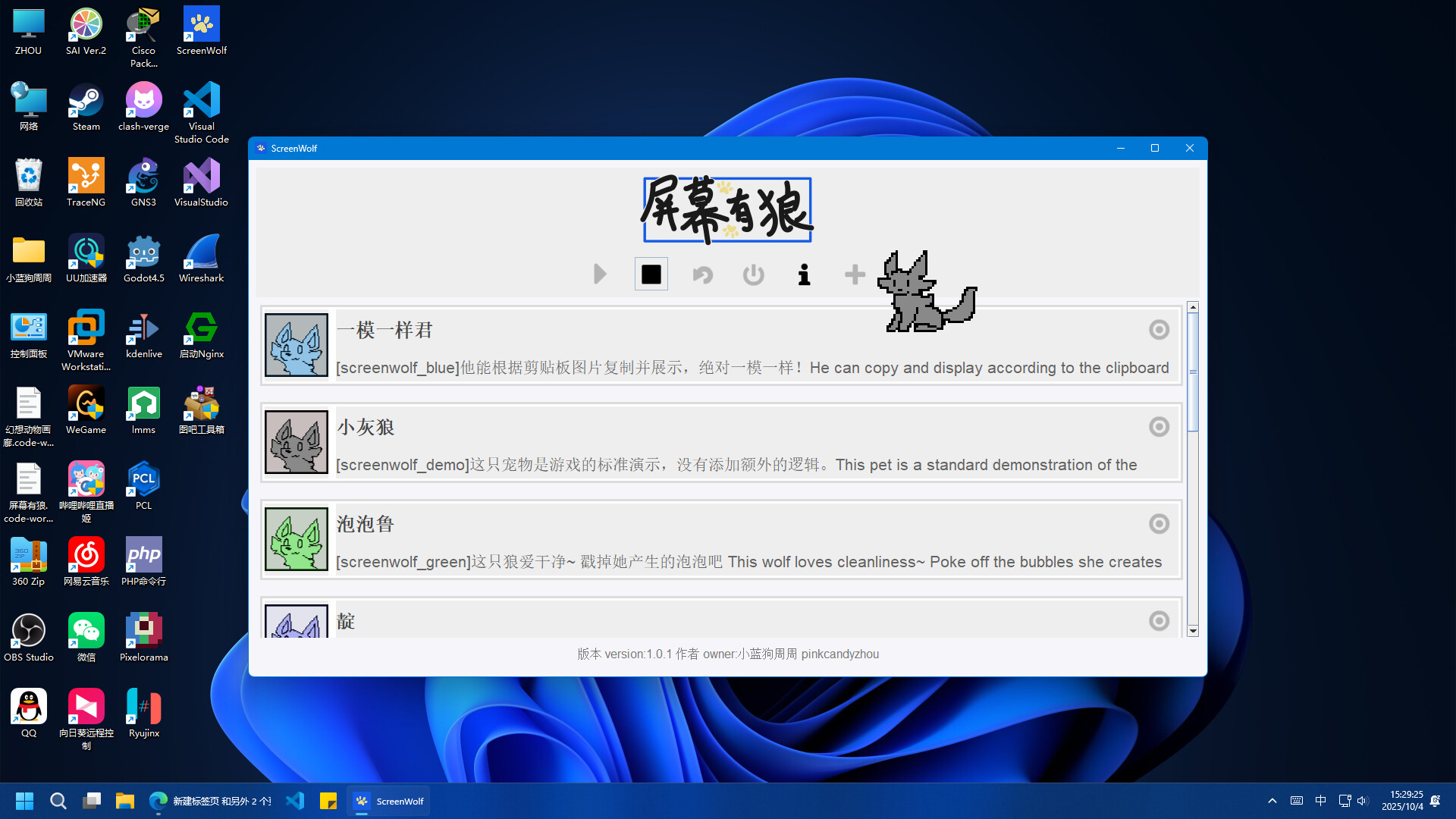1456x819 pixels.
Task: Click the pinkcandyzhou author text
Action: click(x=839, y=654)
